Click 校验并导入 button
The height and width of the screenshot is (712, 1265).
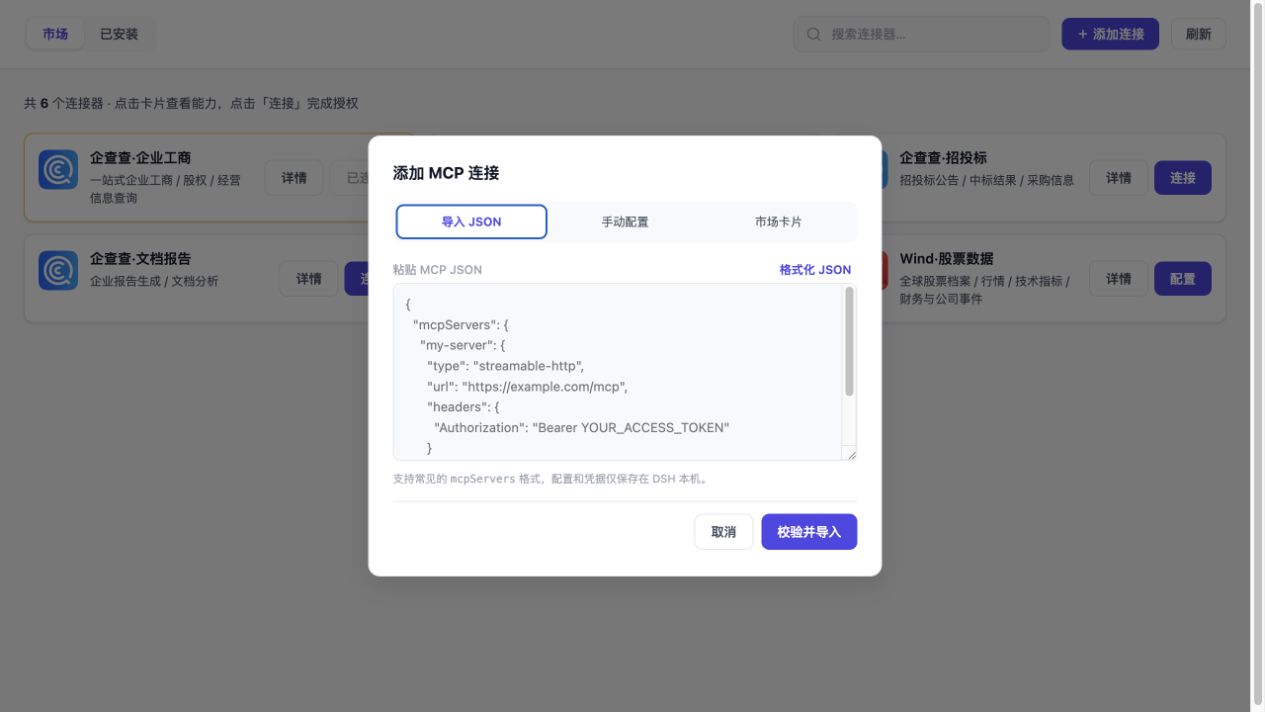click(x=809, y=532)
